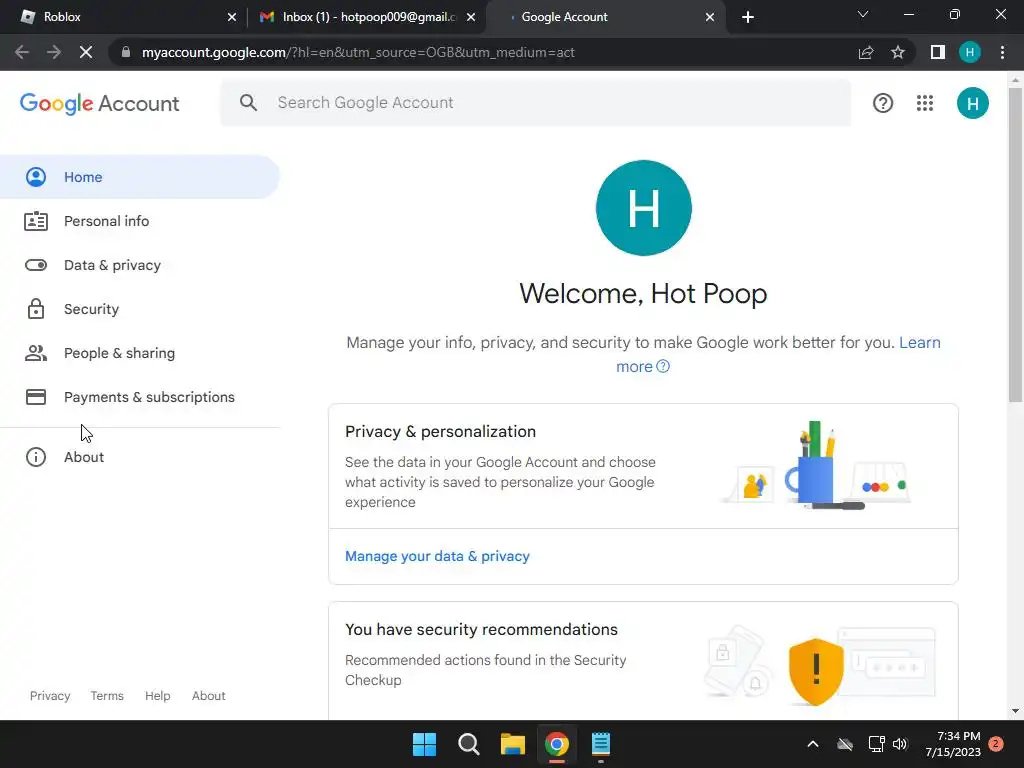
Task: Close the Roblox tab
Action: [232, 17]
